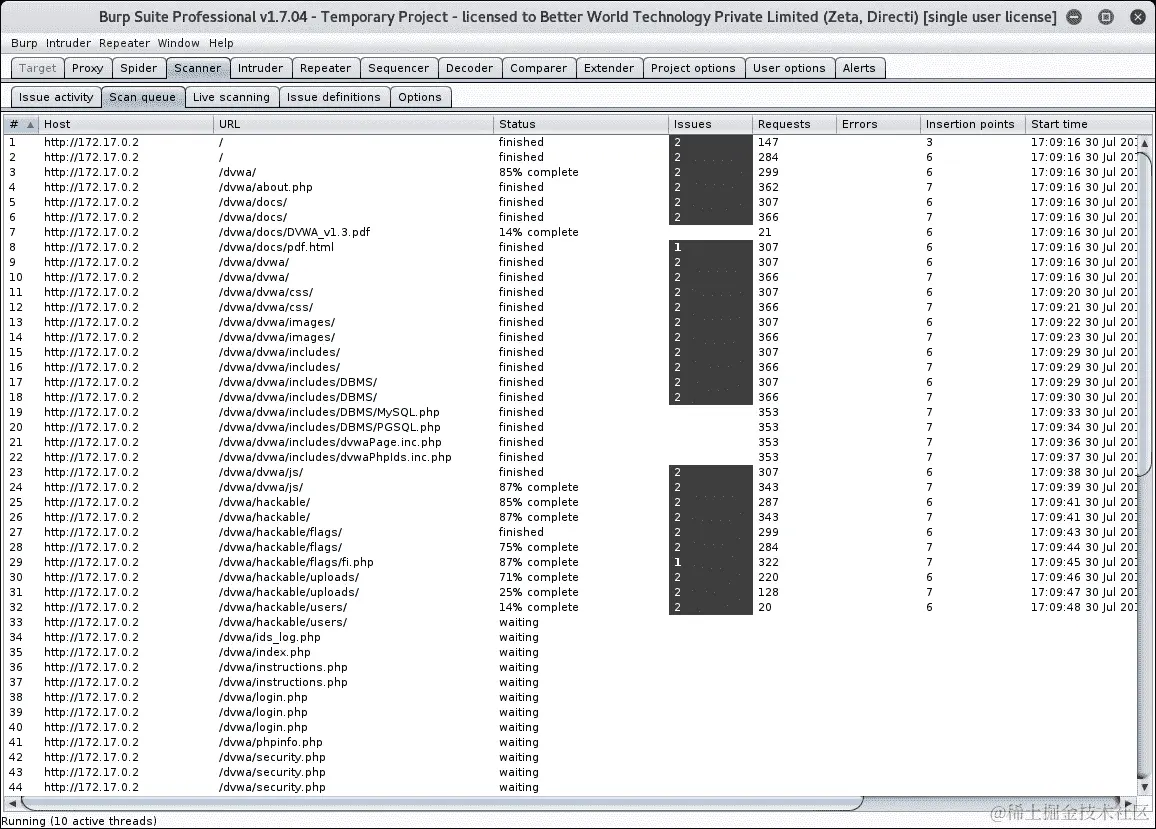Select the Issue activity sub-tab
The width and height of the screenshot is (1156, 829).
click(56, 97)
